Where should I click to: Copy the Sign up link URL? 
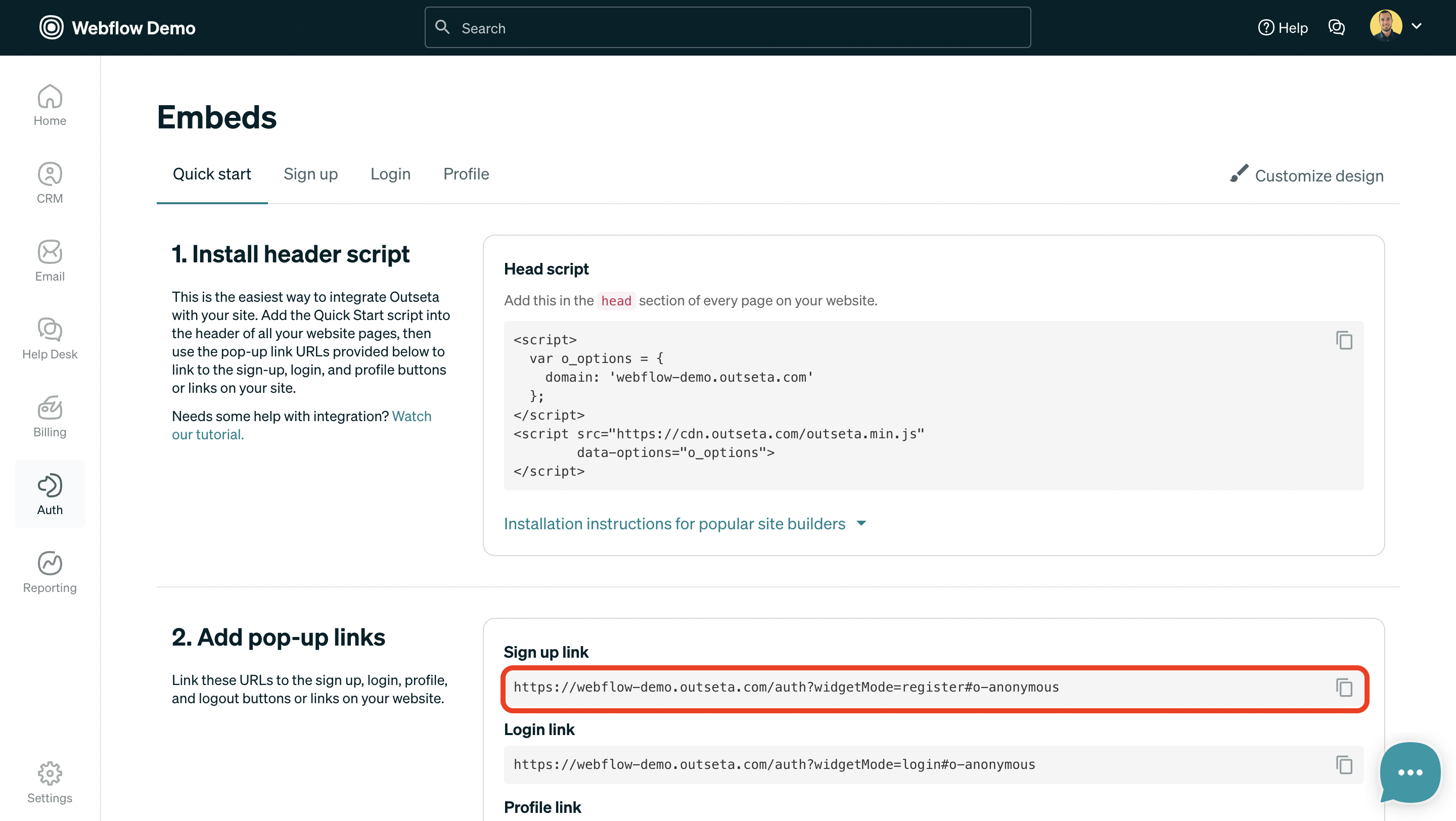(1344, 688)
